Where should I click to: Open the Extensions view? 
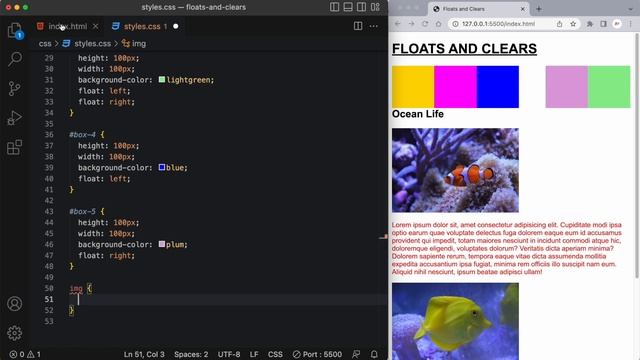15,147
